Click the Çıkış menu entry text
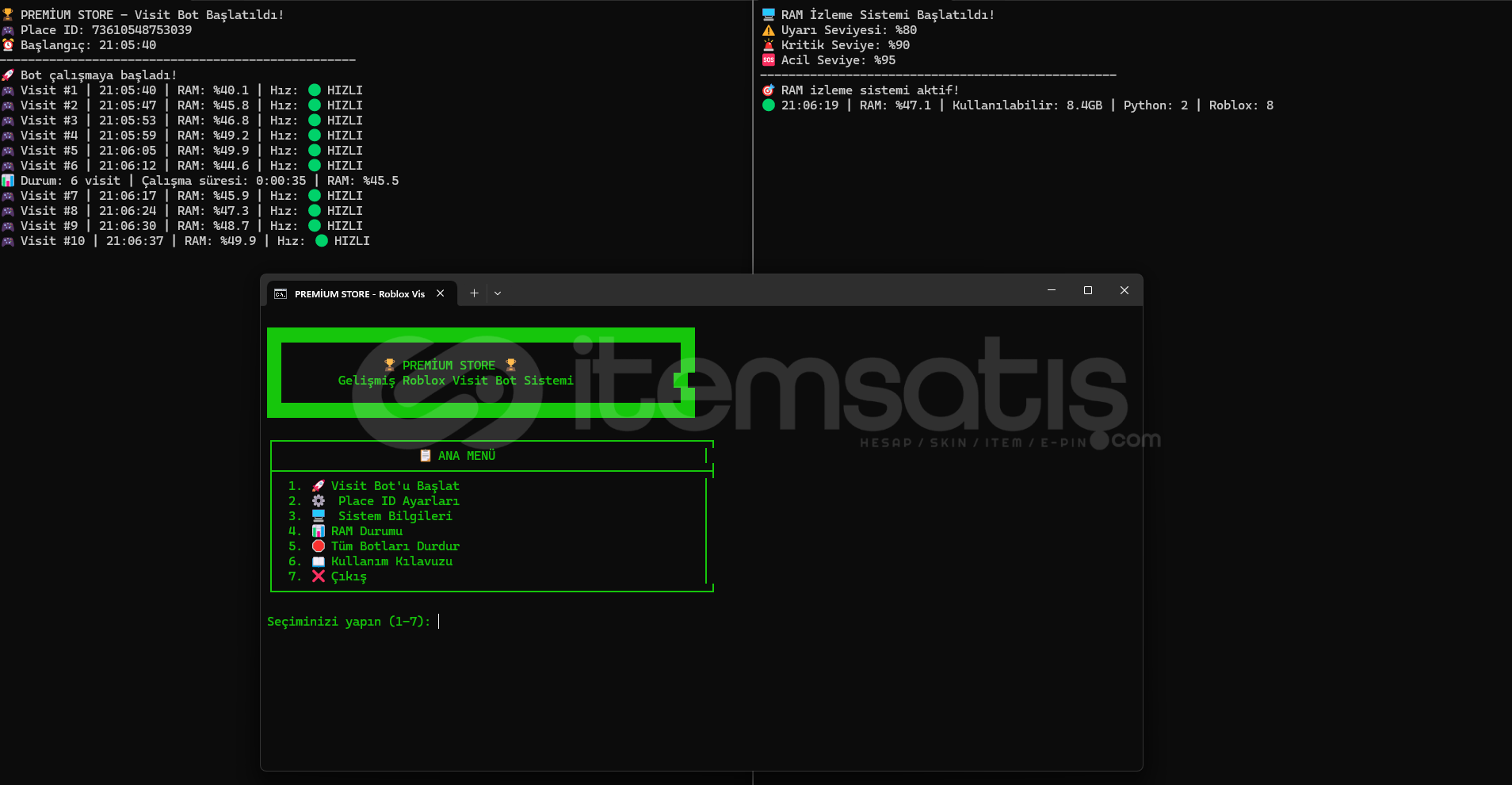Screen dimensions: 1512x785 click(x=349, y=576)
